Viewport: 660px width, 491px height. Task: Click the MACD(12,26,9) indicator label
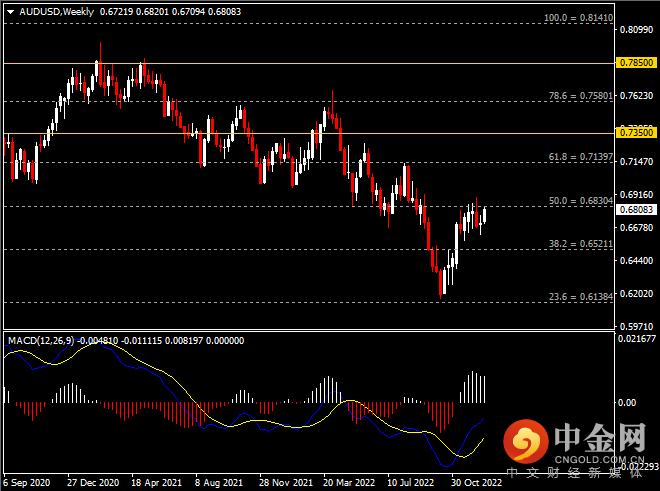coord(42,341)
